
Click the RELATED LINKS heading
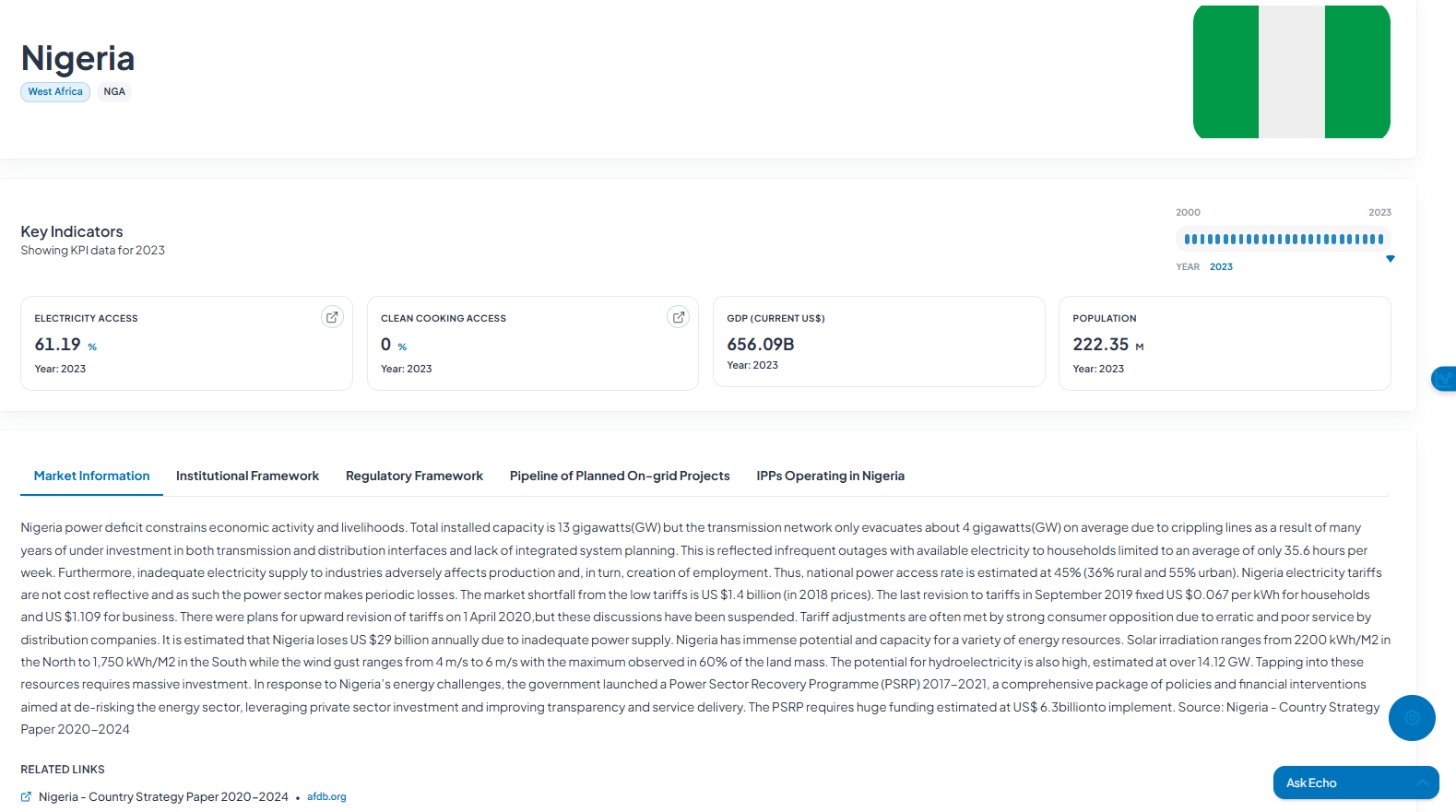[x=63, y=770]
